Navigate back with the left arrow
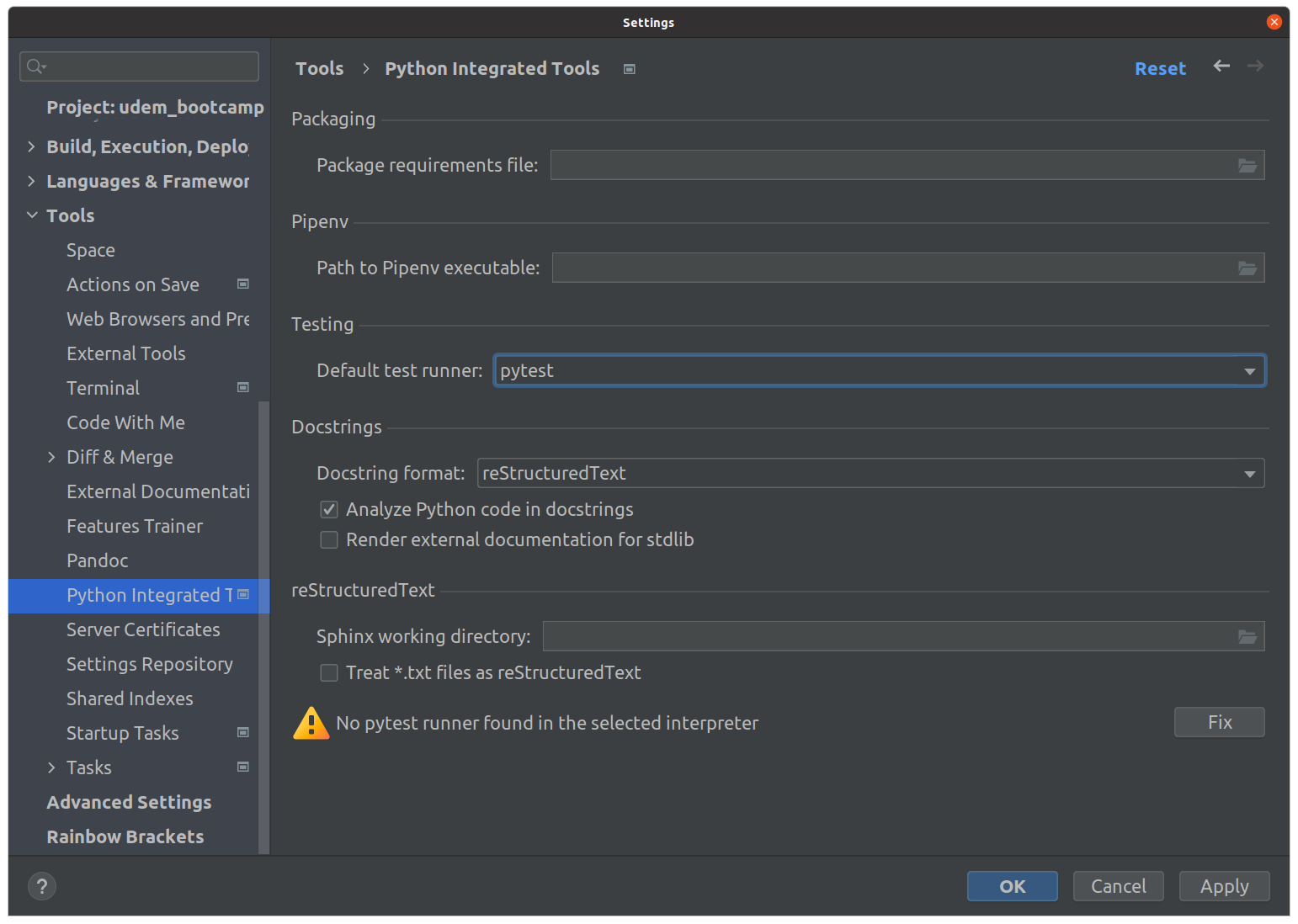 point(1221,66)
